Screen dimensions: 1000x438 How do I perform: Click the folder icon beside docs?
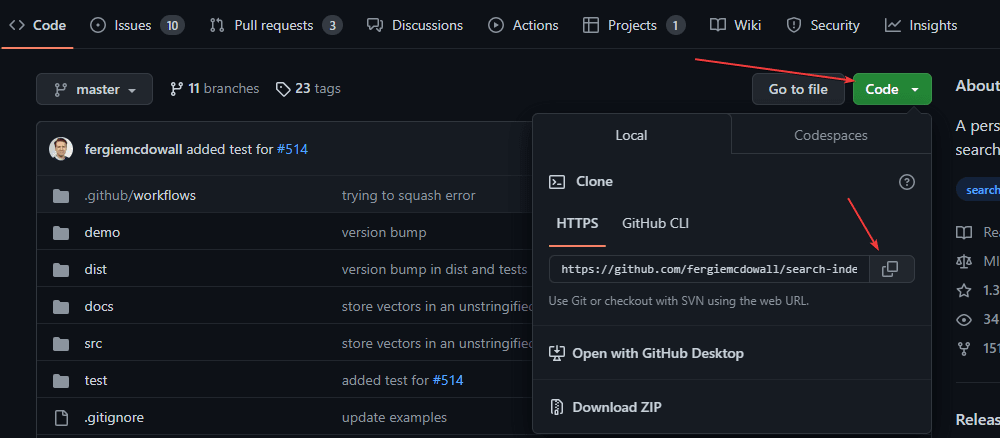pos(61,307)
